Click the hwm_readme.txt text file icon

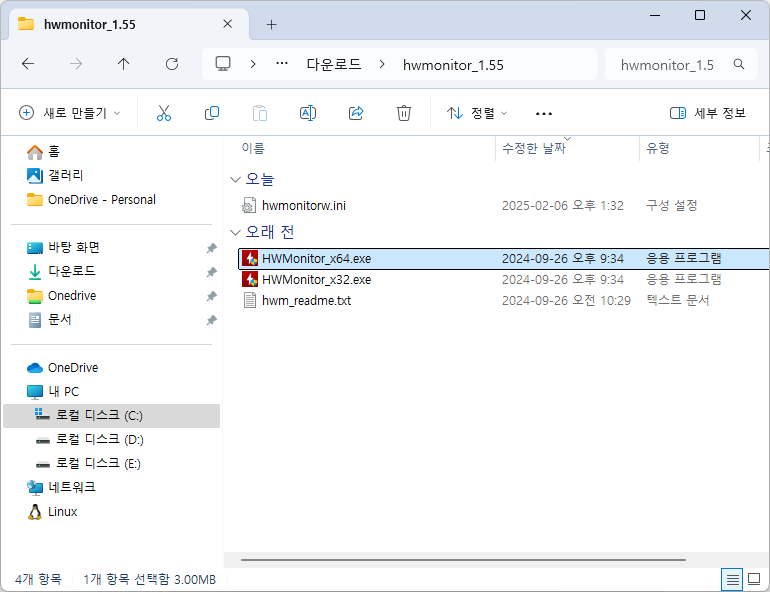250,300
